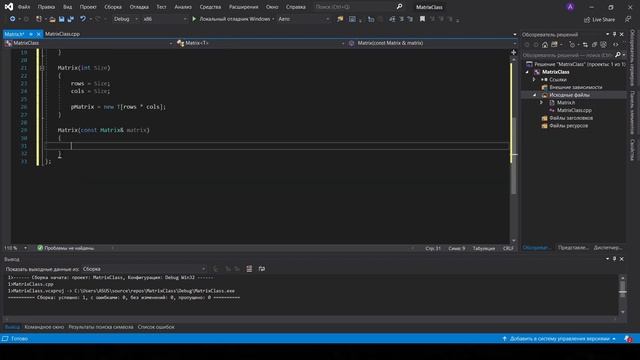Open the Правка menu

[x=46, y=7]
